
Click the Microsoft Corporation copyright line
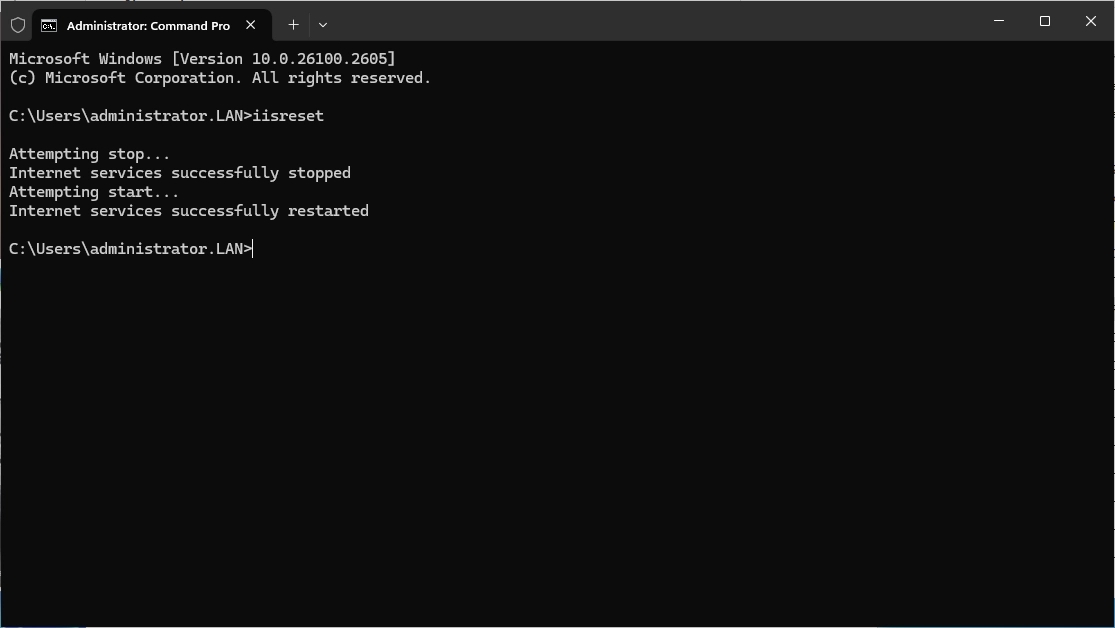[220, 78]
